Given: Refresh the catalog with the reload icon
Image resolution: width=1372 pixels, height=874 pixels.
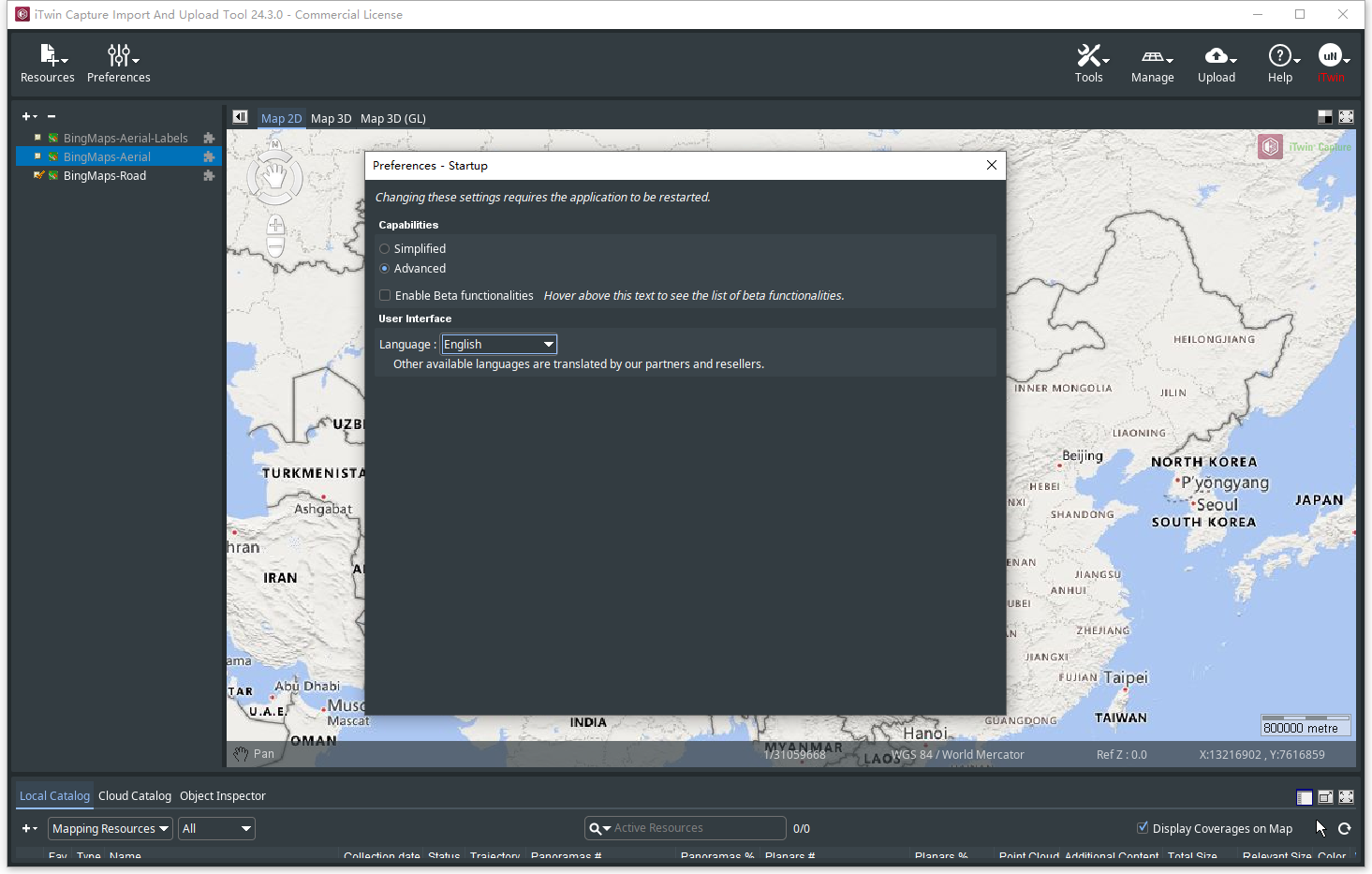Looking at the screenshot, I should coord(1345,828).
